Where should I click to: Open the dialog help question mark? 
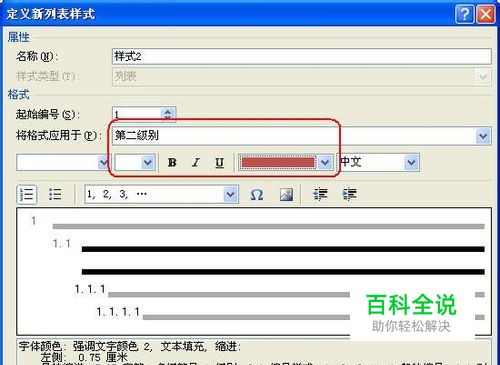(464, 14)
